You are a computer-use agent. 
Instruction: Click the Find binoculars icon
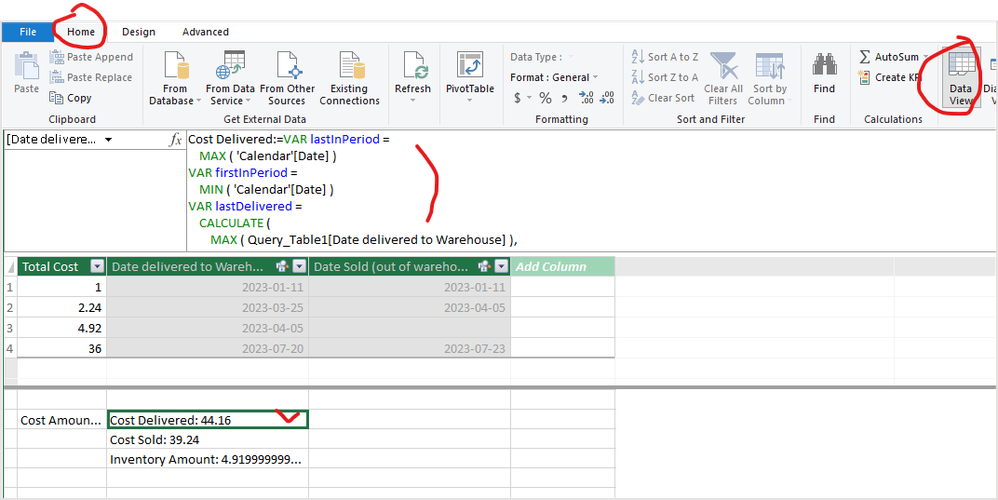pyautogui.click(x=824, y=64)
